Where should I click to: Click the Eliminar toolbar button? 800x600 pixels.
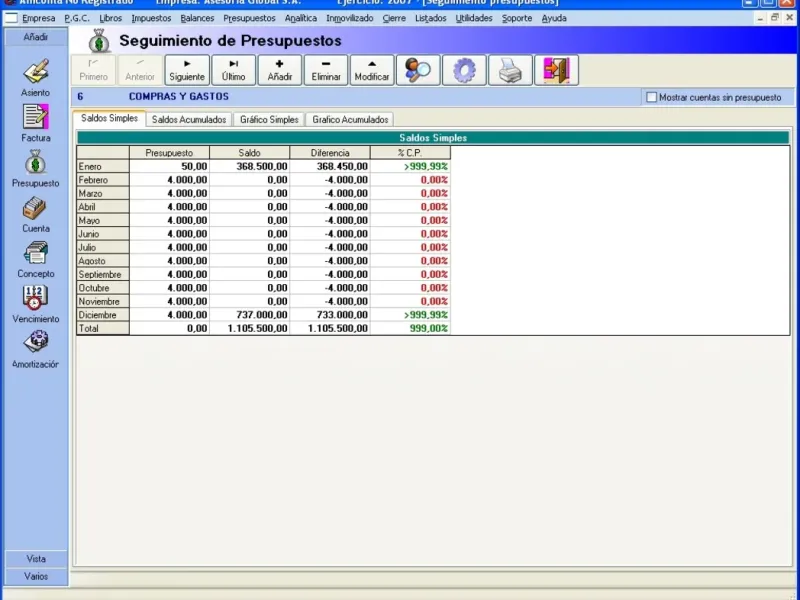pyautogui.click(x=326, y=70)
